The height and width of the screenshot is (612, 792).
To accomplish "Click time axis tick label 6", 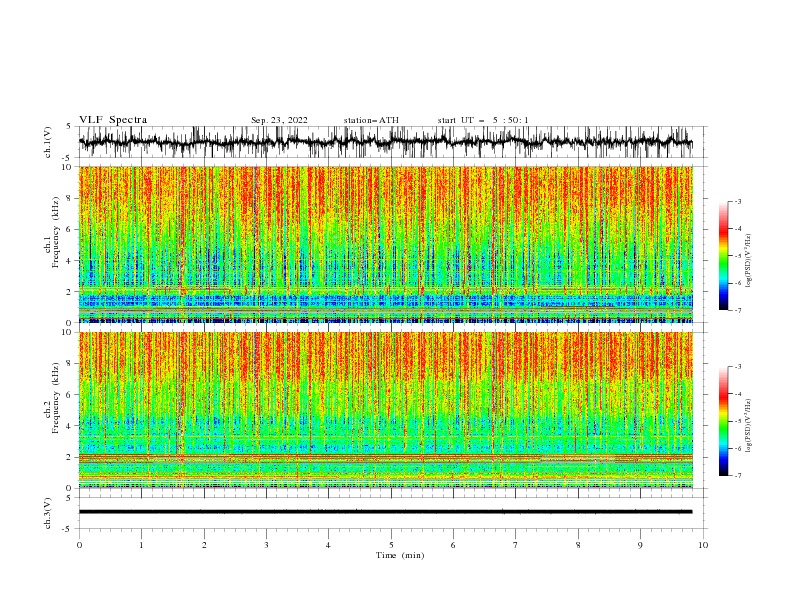I will pyautogui.click(x=453, y=545).
